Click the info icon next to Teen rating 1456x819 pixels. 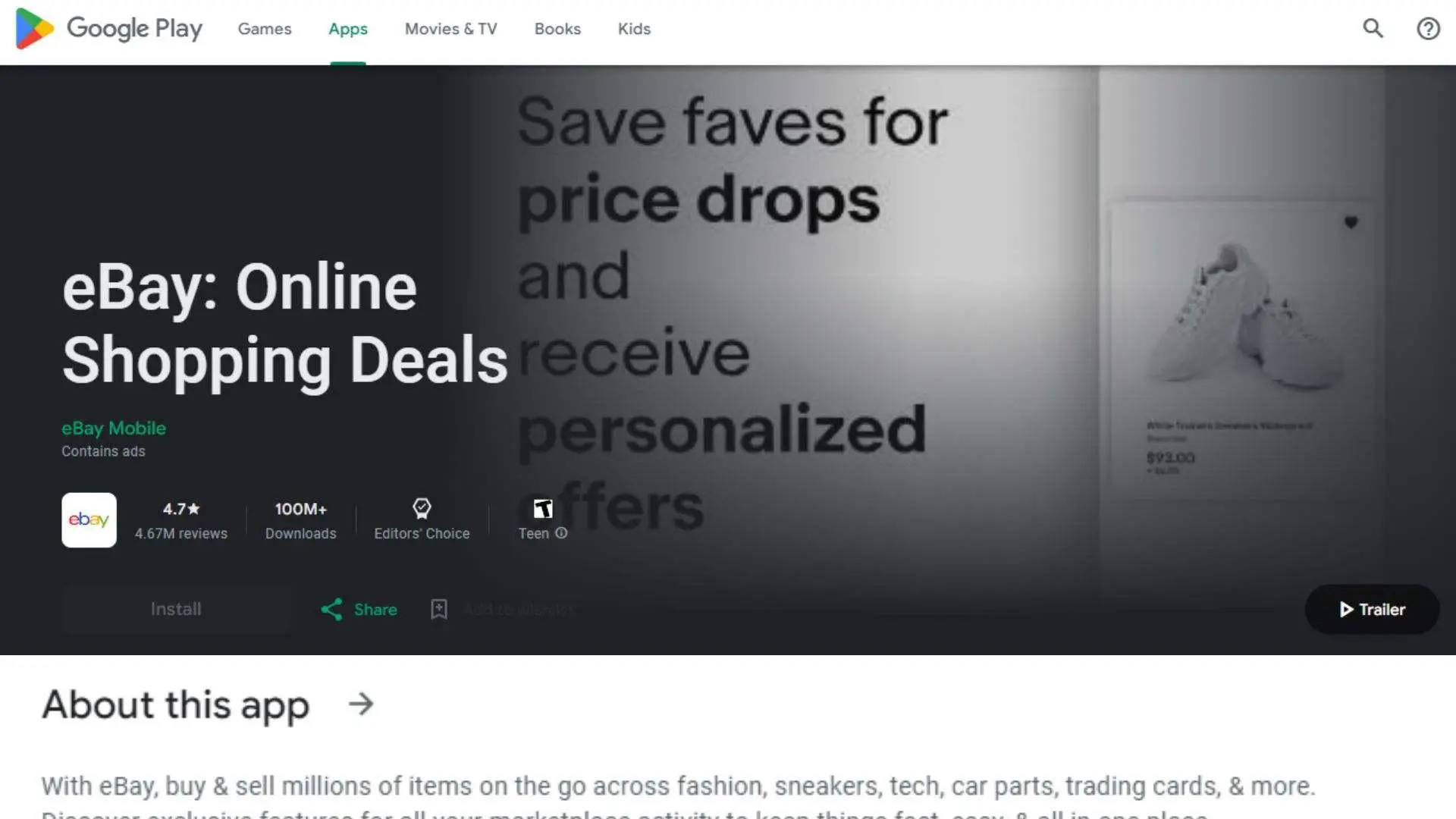click(x=561, y=533)
